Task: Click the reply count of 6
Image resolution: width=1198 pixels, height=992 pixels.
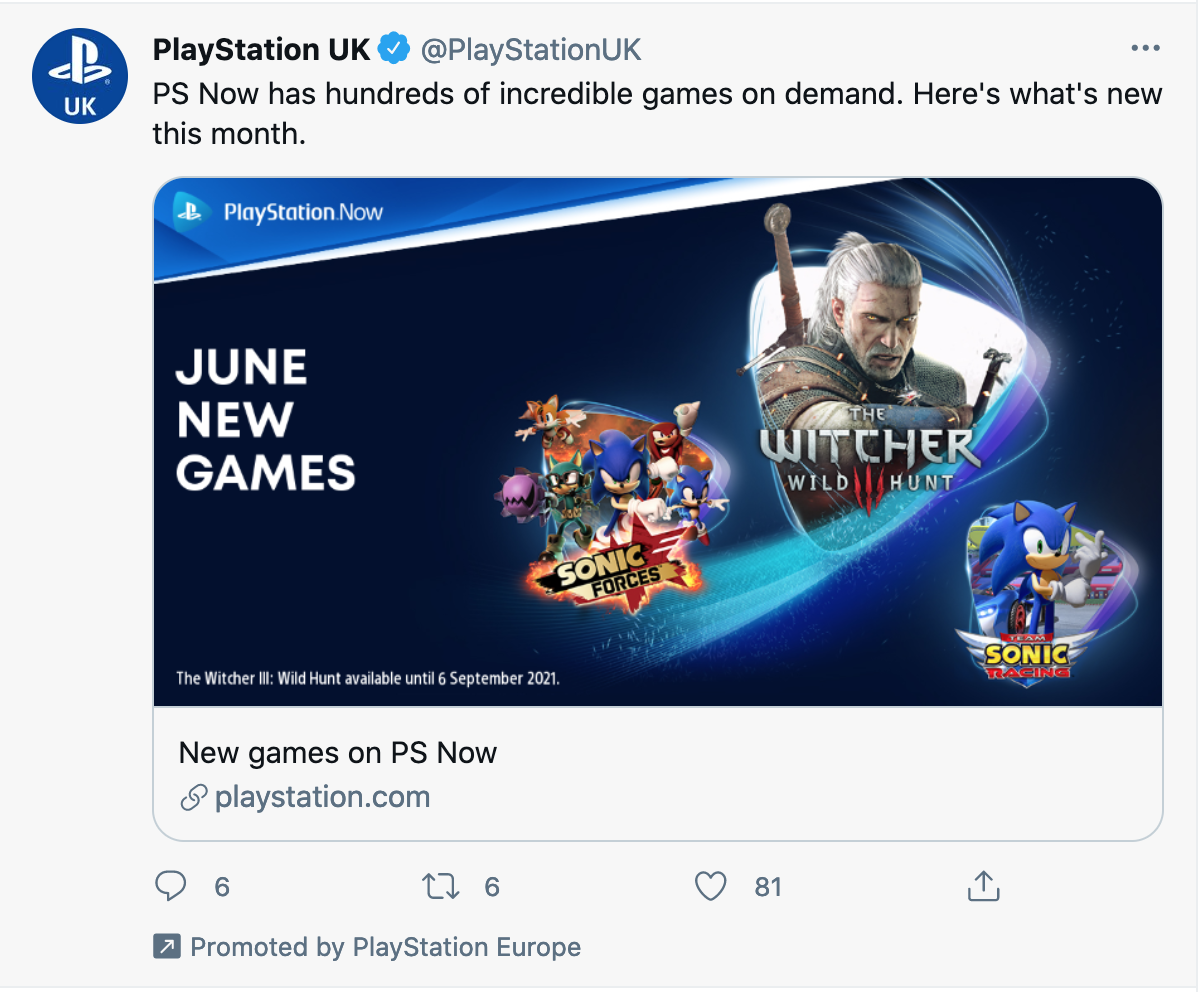Action: 222,886
